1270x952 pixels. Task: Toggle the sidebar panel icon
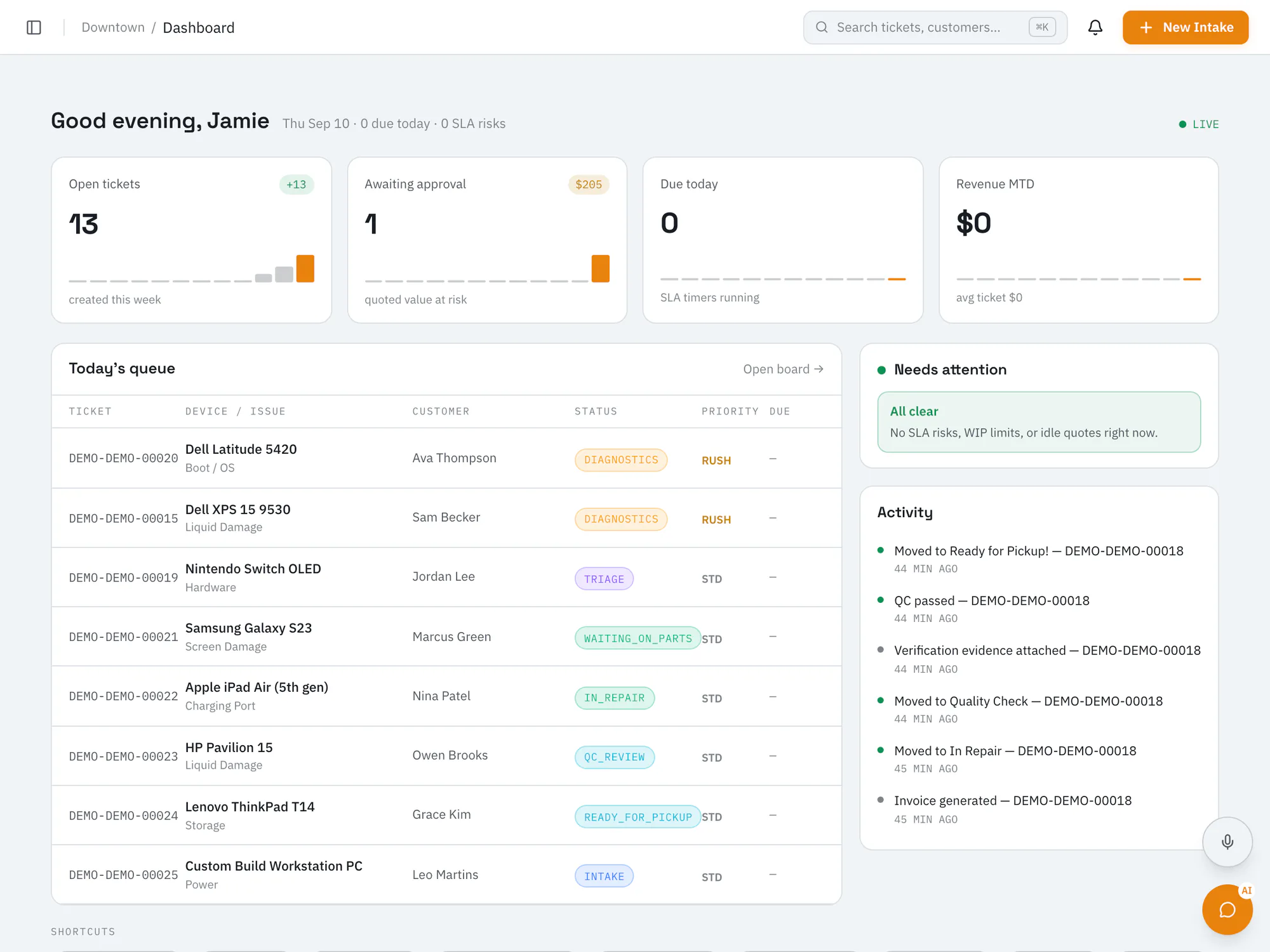tap(34, 27)
